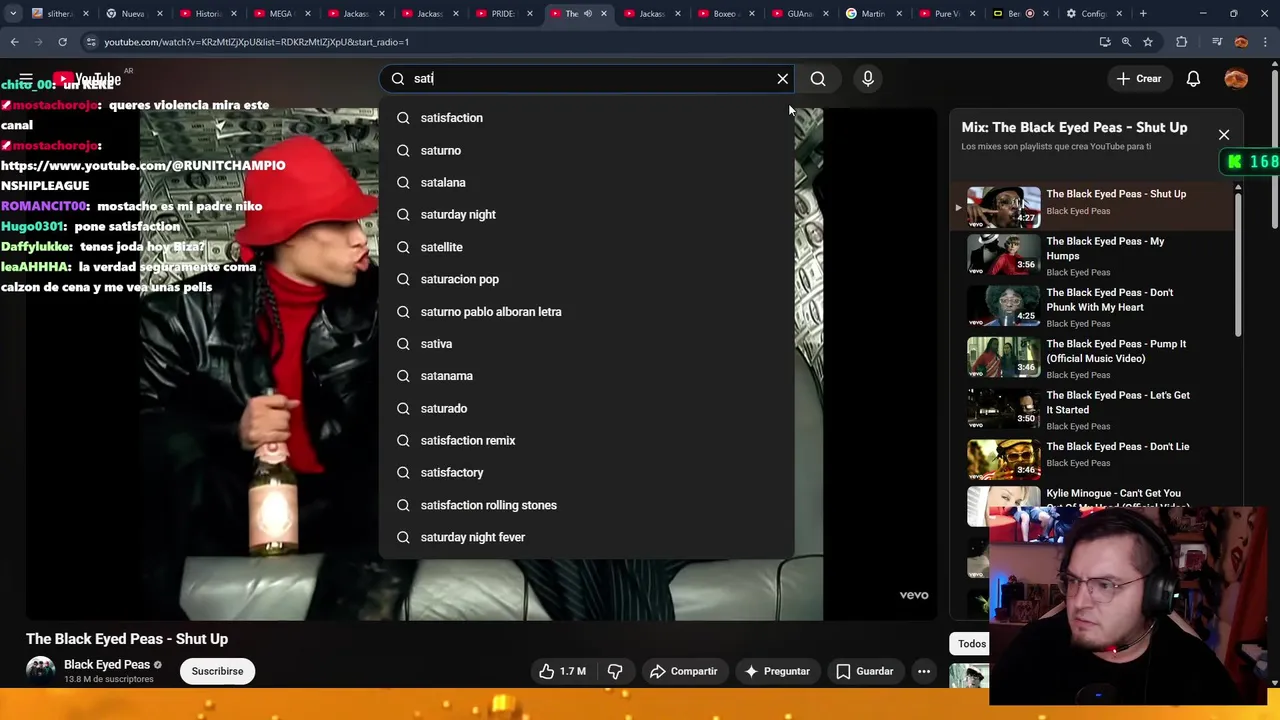Run search with the magnifier button
The width and height of the screenshot is (1280, 720).
pos(818,78)
